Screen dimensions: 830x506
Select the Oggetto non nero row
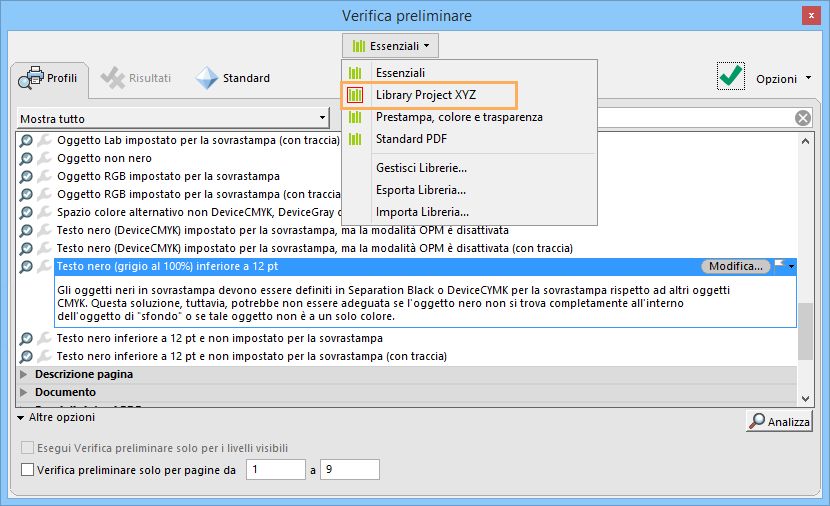pos(104,158)
